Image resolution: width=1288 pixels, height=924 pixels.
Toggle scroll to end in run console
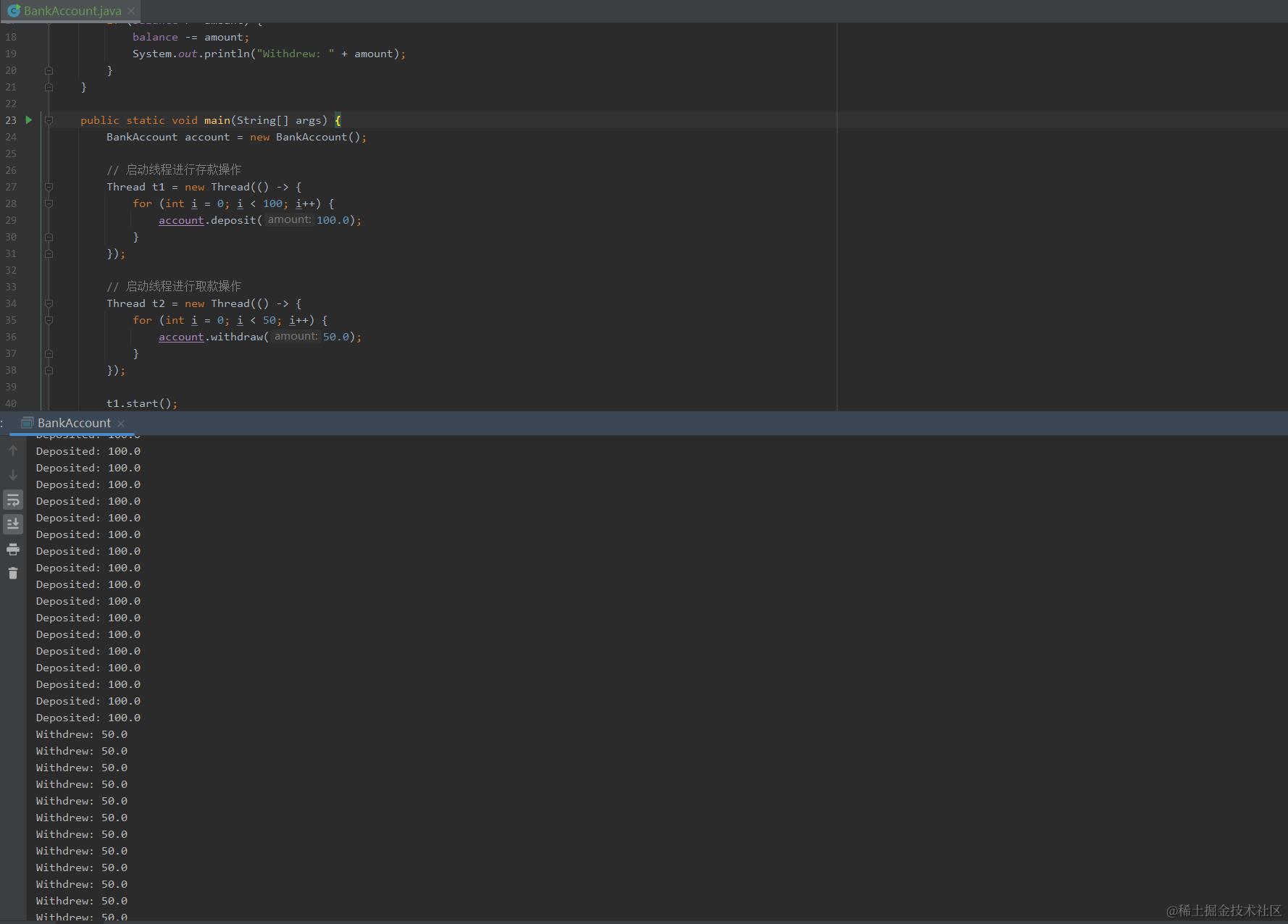click(x=13, y=524)
